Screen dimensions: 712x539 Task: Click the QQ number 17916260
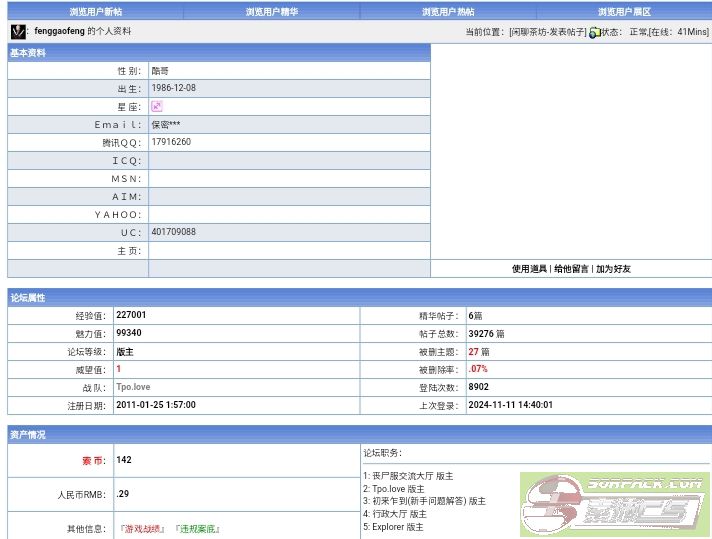click(171, 142)
